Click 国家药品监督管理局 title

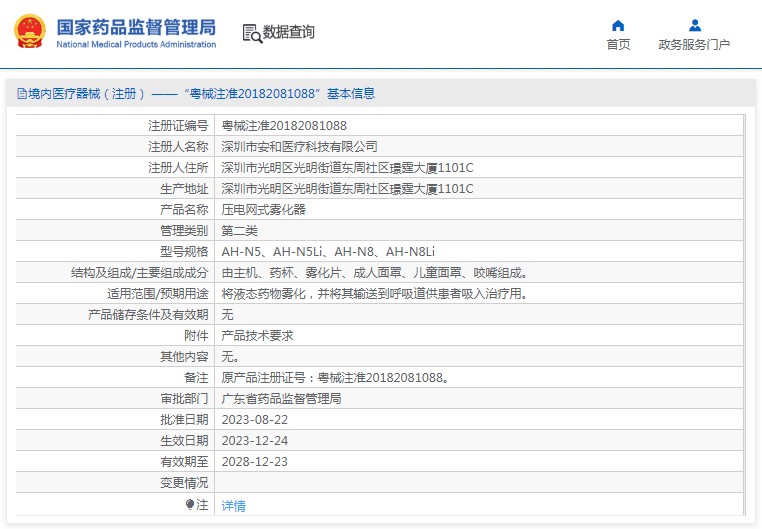(136, 27)
